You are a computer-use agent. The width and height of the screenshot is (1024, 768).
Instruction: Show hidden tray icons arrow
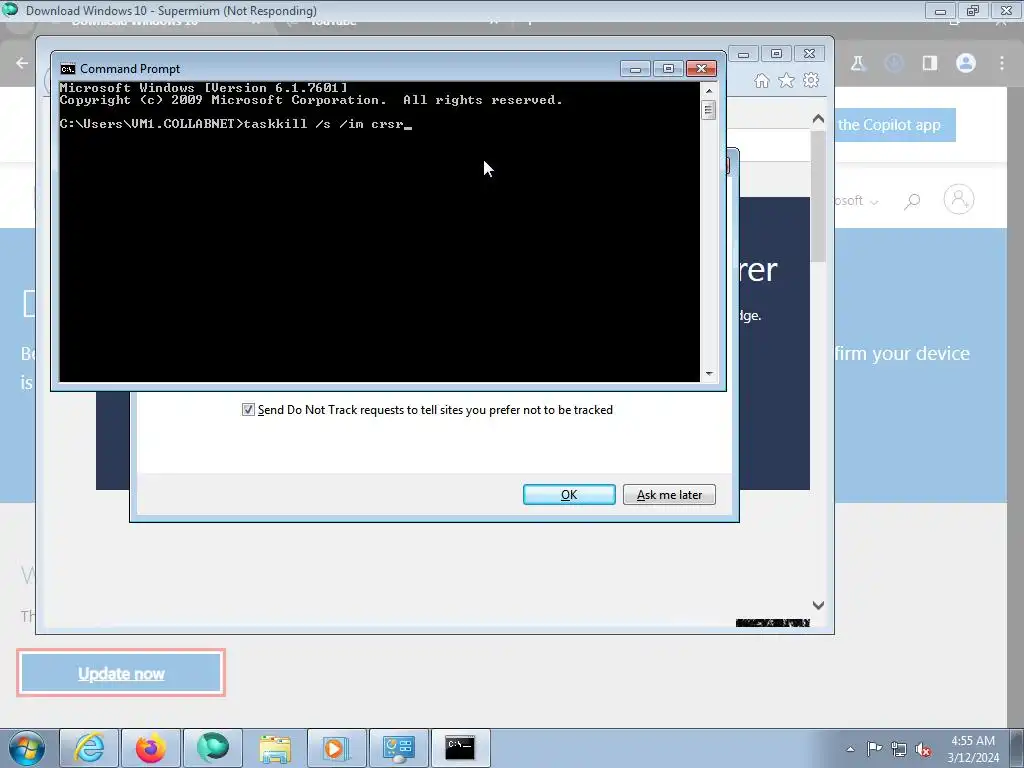850,749
